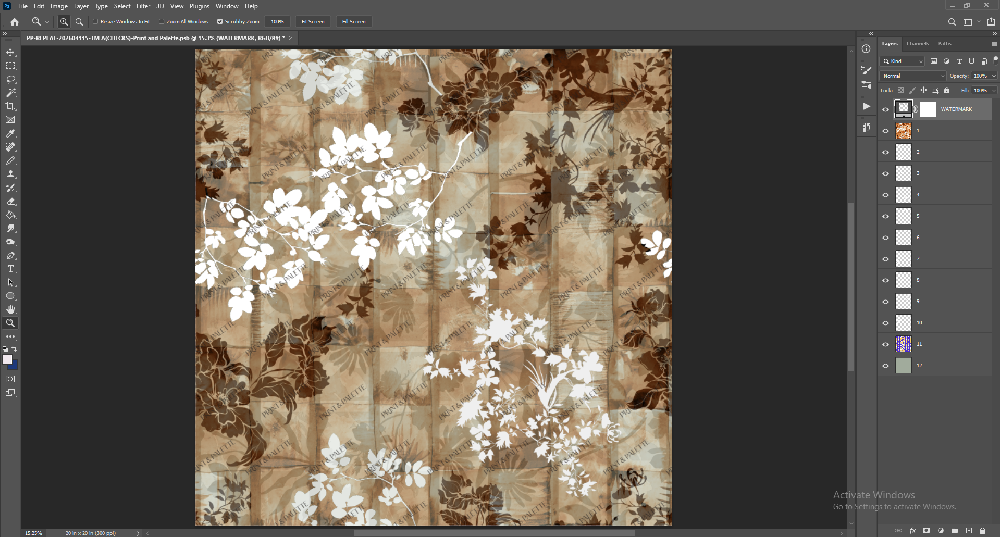Filter layers by type (T icon)
The width and height of the screenshot is (1000, 537).
click(959, 61)
